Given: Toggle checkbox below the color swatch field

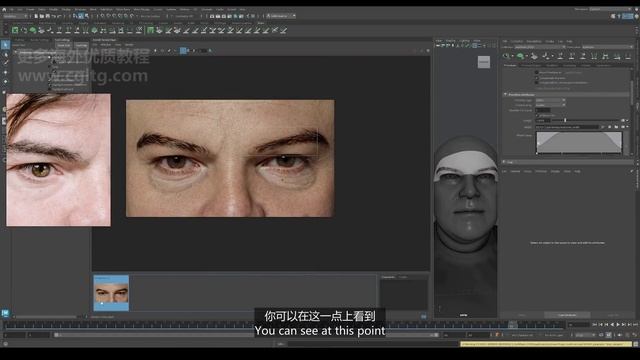Looking at the screenshot, I should 537,116.
